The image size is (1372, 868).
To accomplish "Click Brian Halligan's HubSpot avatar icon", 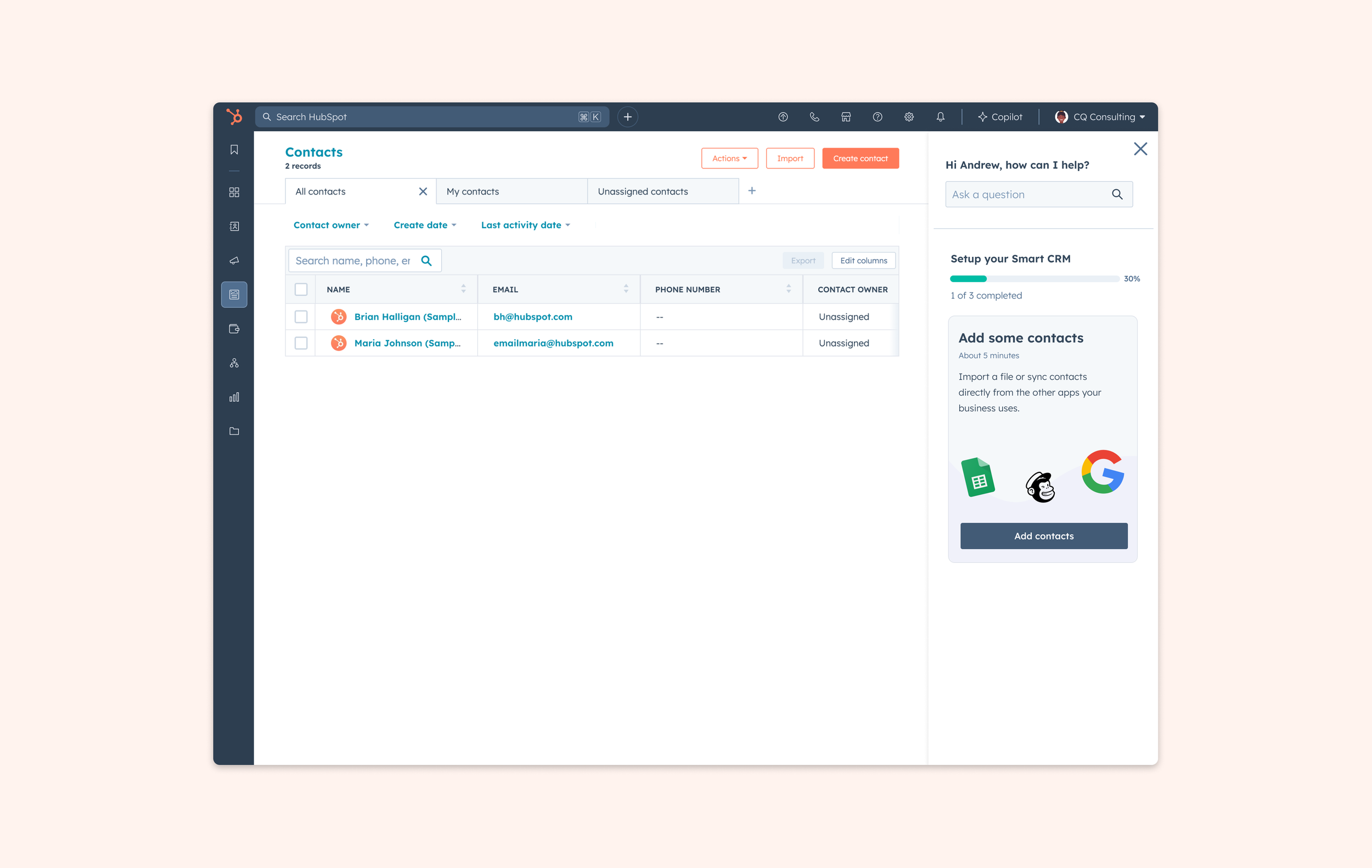I will pos(339,317).
